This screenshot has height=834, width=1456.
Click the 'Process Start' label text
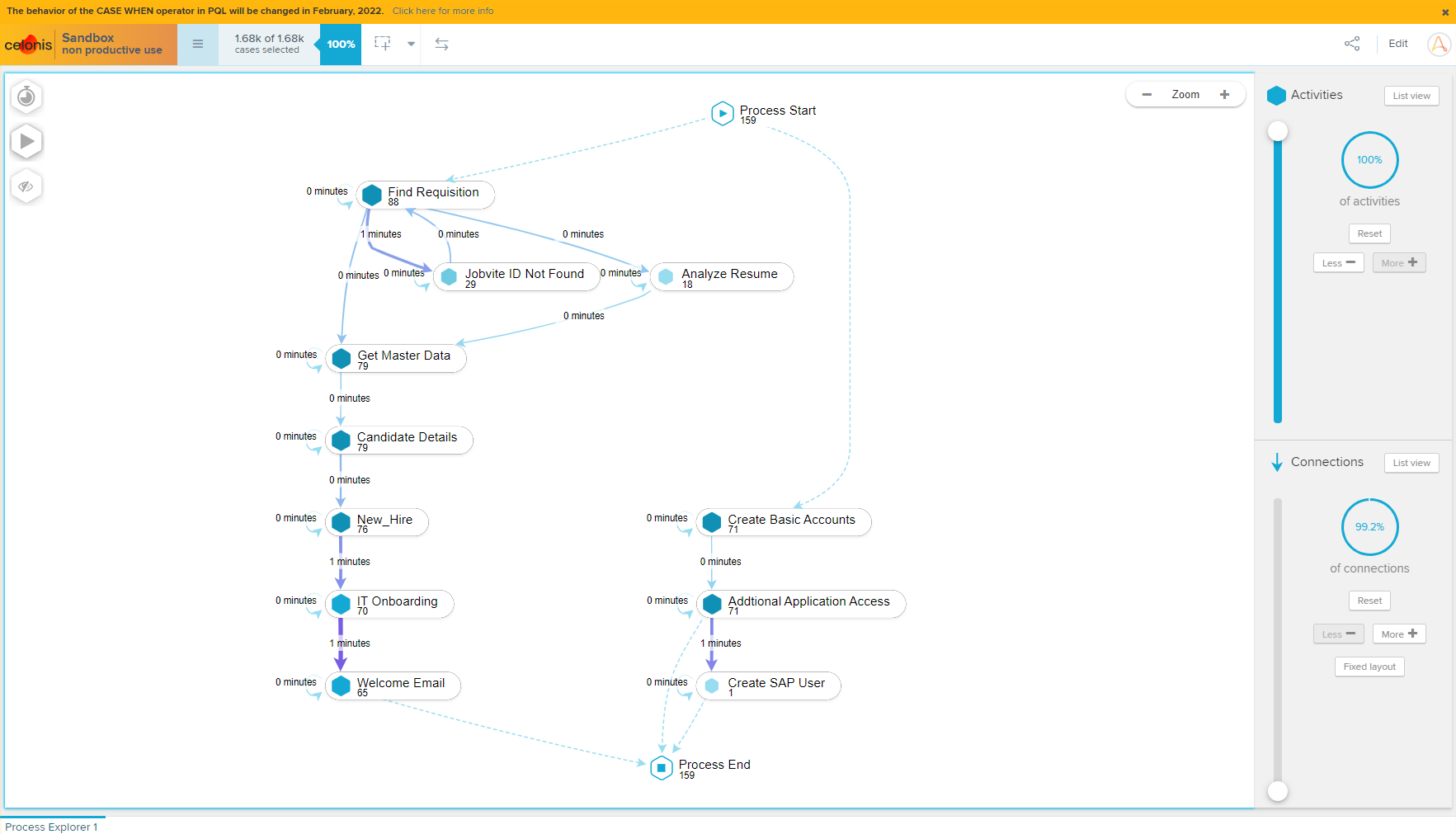tap(778, 111)
